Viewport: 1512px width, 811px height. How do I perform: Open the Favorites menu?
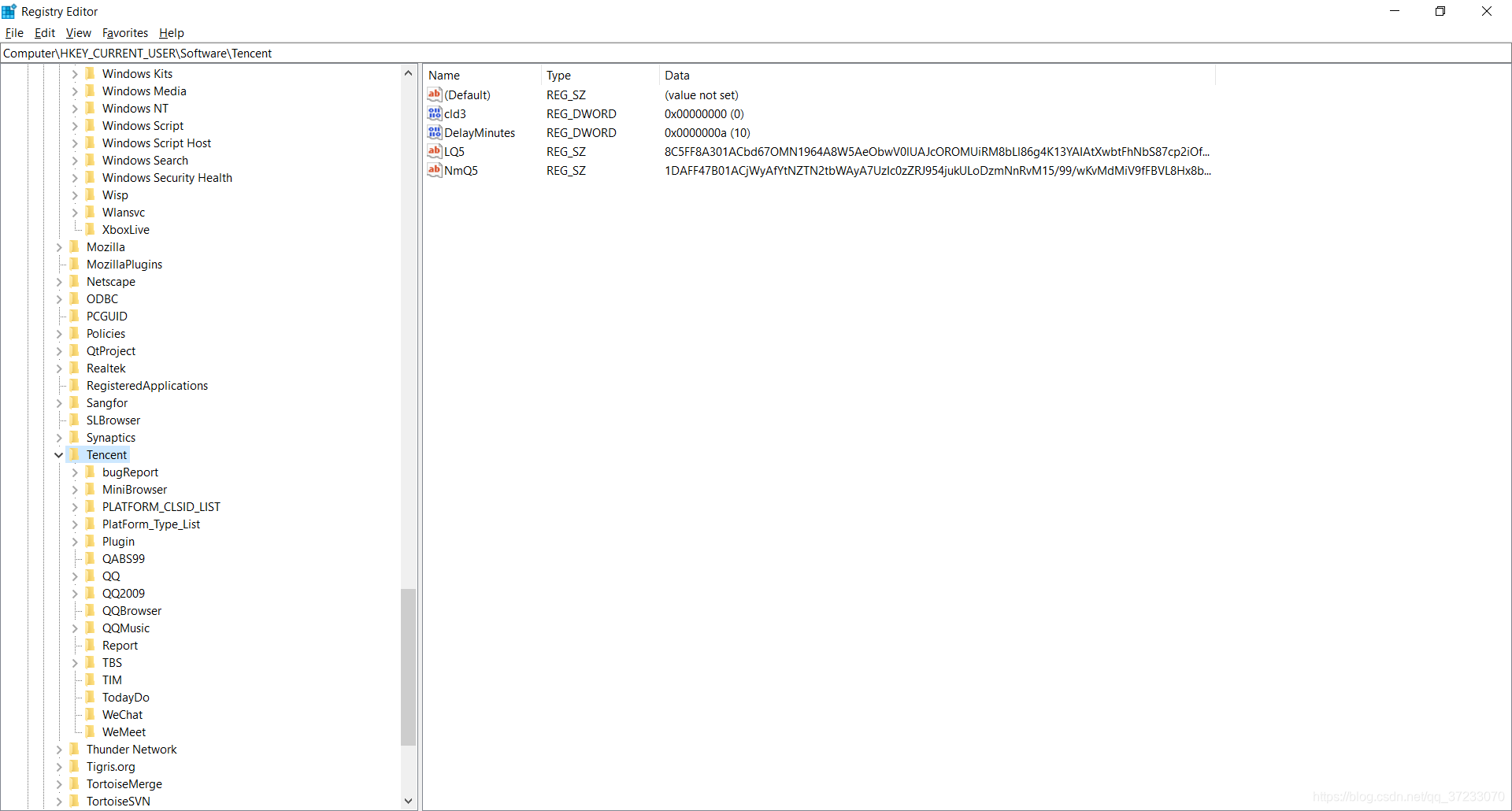[x=125, y=33]
